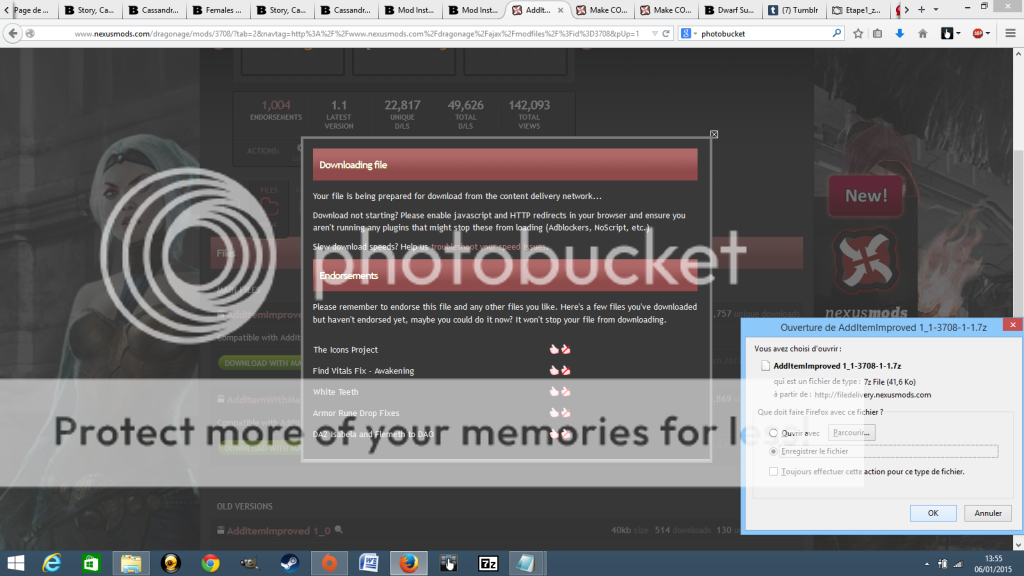Click OK in the download dialog
Image resolution: width=1024 pixels, height=576 pixels.
[932, 513]
